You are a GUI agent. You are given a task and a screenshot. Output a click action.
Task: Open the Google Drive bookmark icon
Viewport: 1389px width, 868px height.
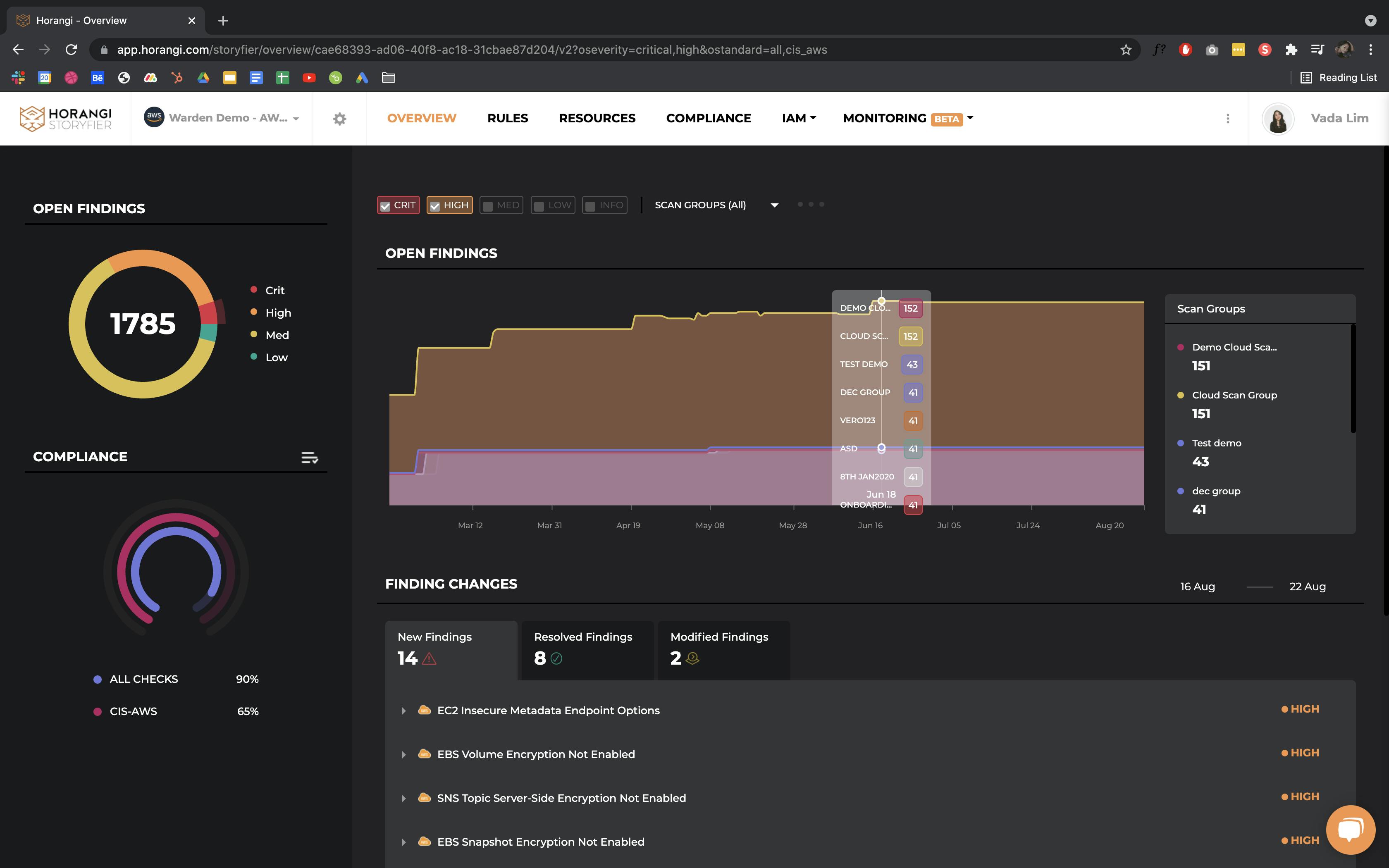203,78
